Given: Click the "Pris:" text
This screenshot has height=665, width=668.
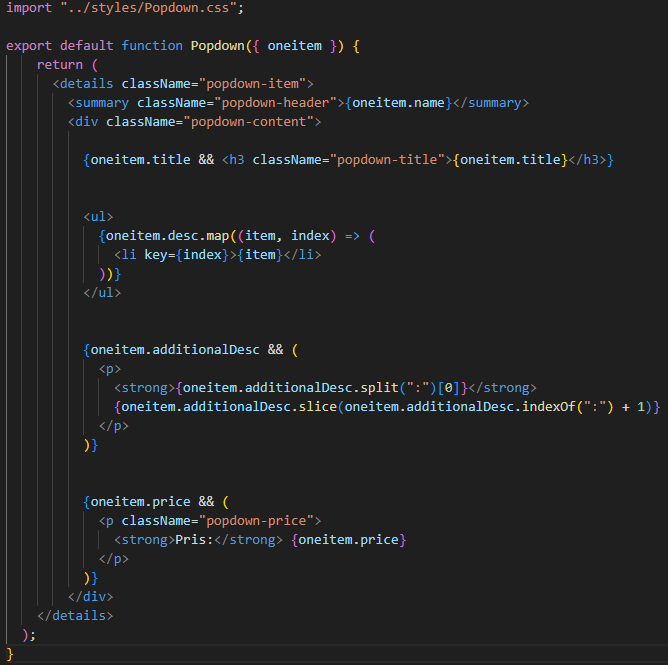Looking at the screenshot, I should click(x=194, y=540).
